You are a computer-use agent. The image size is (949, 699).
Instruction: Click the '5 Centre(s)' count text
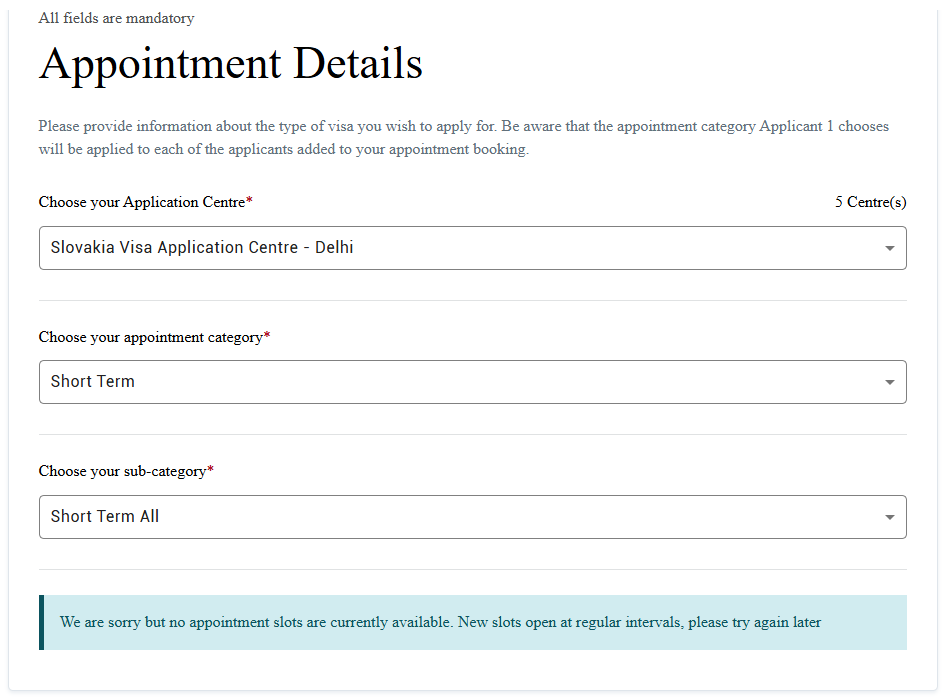point(870,202)
